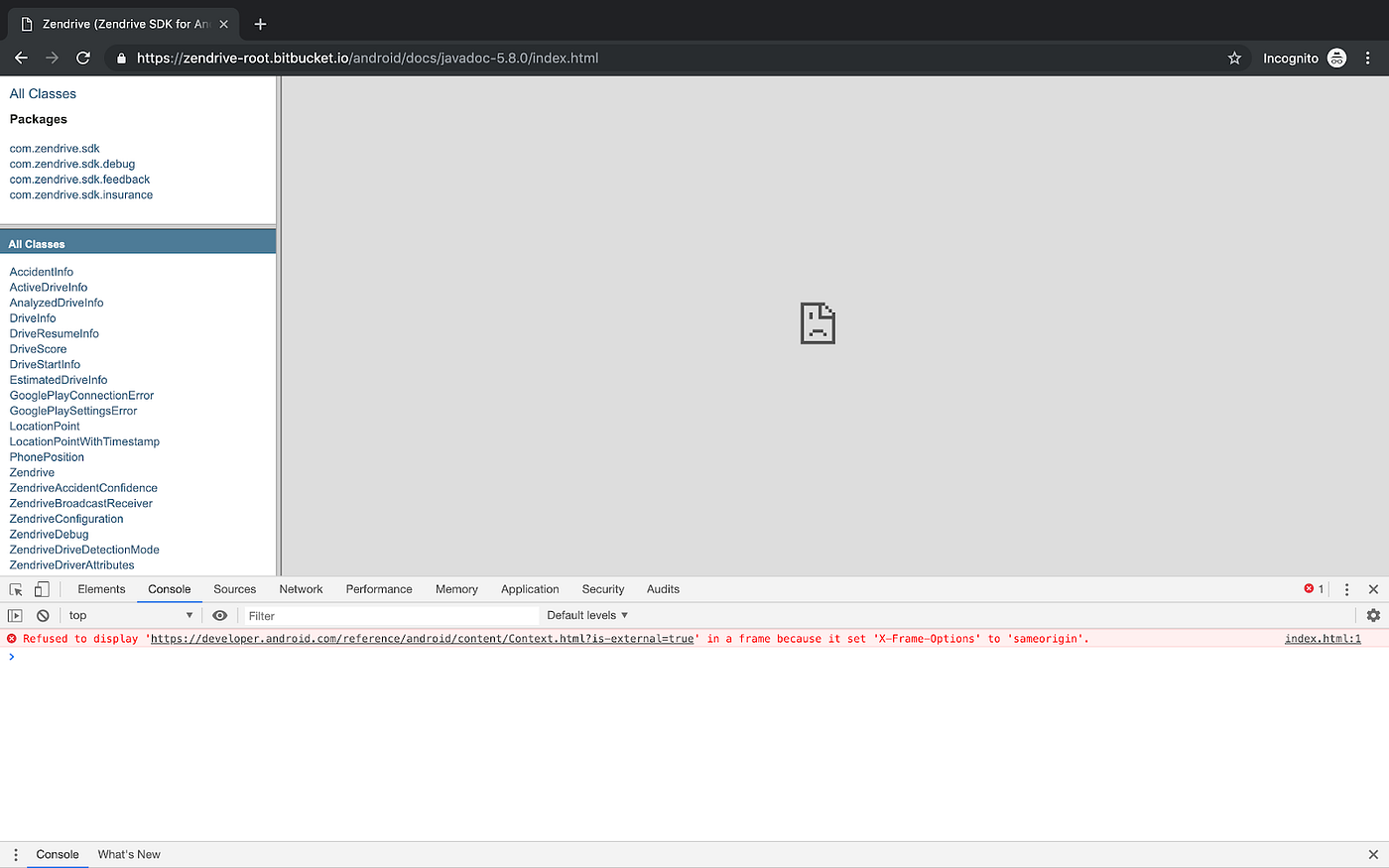Open the DriveStartInfo class

(x=45, y=364)
